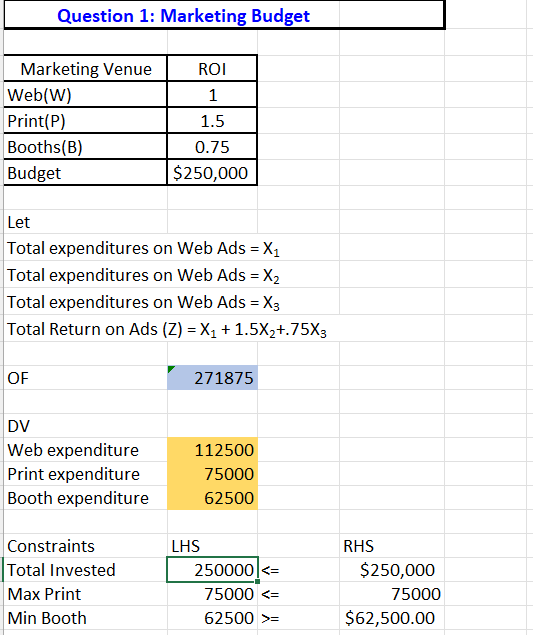Select the 'Budget' label cell
This screenshot has height=635, width=533.
point(85,173)
